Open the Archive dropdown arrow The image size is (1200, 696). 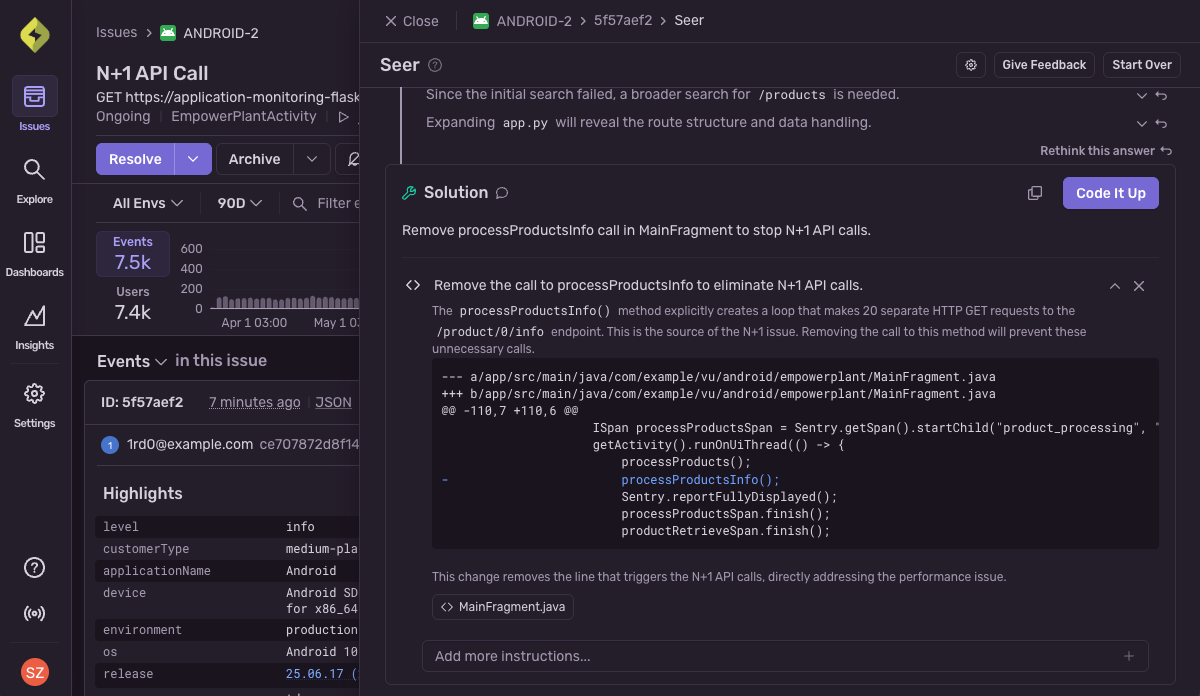point(311,158)
